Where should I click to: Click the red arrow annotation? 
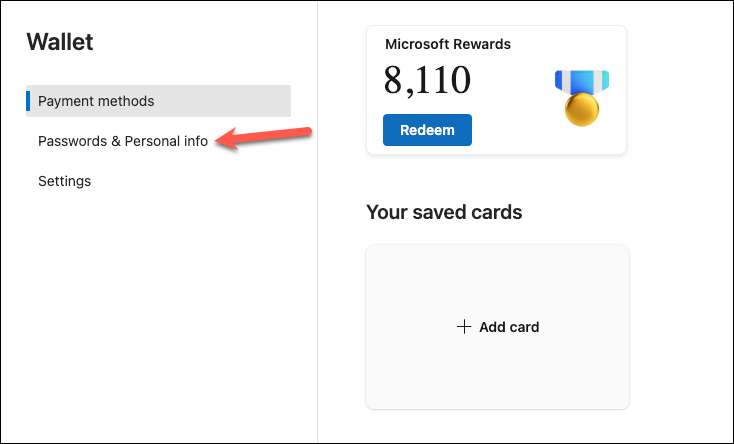(x=266, y=138)
